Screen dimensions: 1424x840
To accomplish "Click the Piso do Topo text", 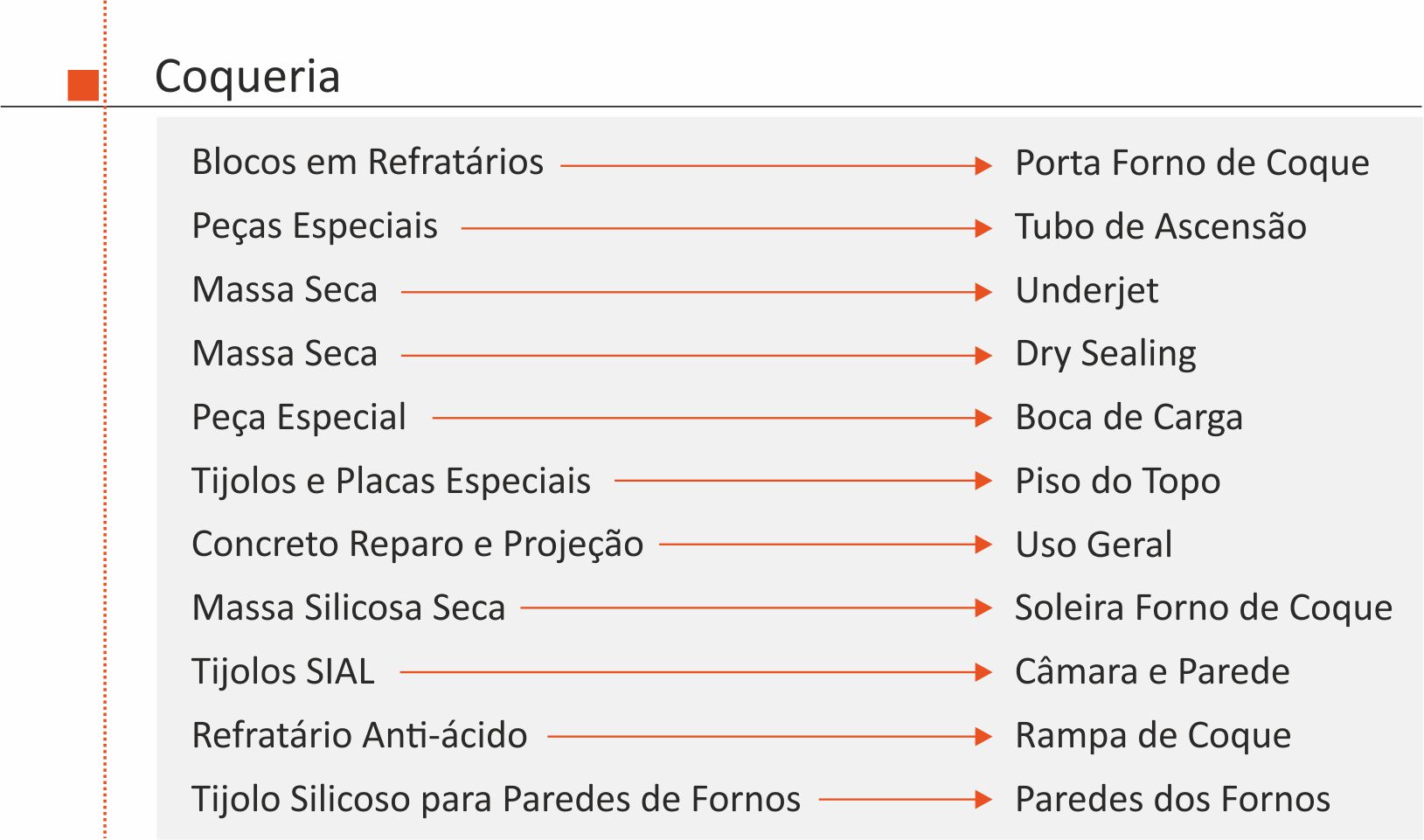I will click(x=1117, y=482).
